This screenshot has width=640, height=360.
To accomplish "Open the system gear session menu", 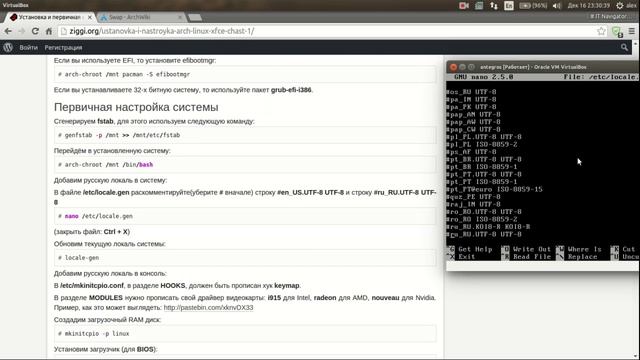I will pyautogui.click(x=620, y=6).
